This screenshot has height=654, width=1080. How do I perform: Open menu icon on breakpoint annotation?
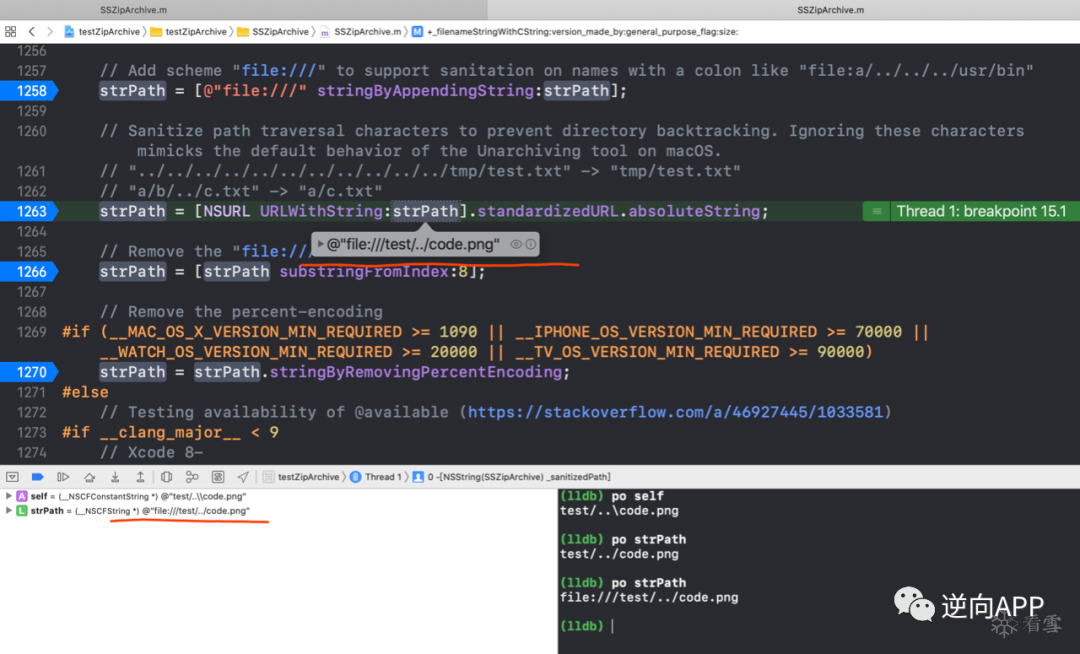coord(876,211)
